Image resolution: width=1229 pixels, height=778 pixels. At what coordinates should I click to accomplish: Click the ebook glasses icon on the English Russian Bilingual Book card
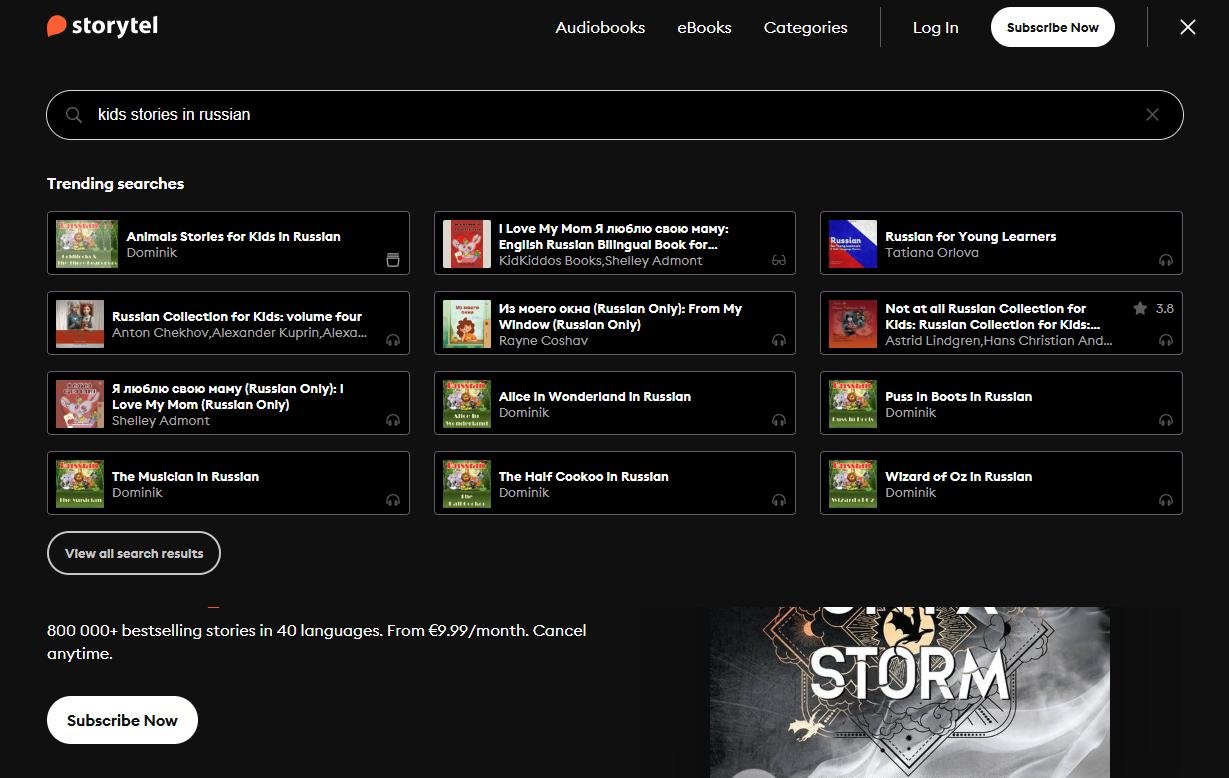pos(779,260)
